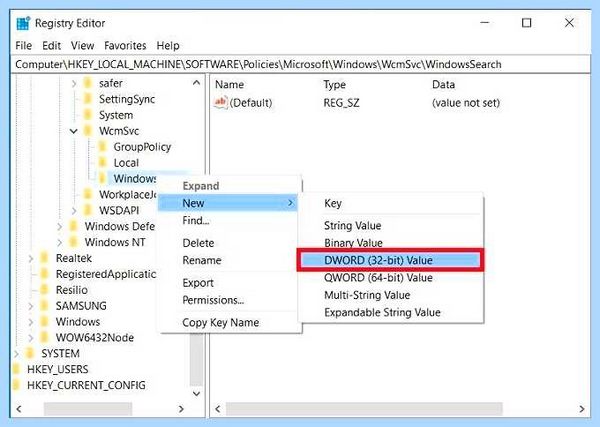Click the Windows Defender folder icon
This screenshot has width=600, height=427.
pyautogui.click(x=73, y=227)
